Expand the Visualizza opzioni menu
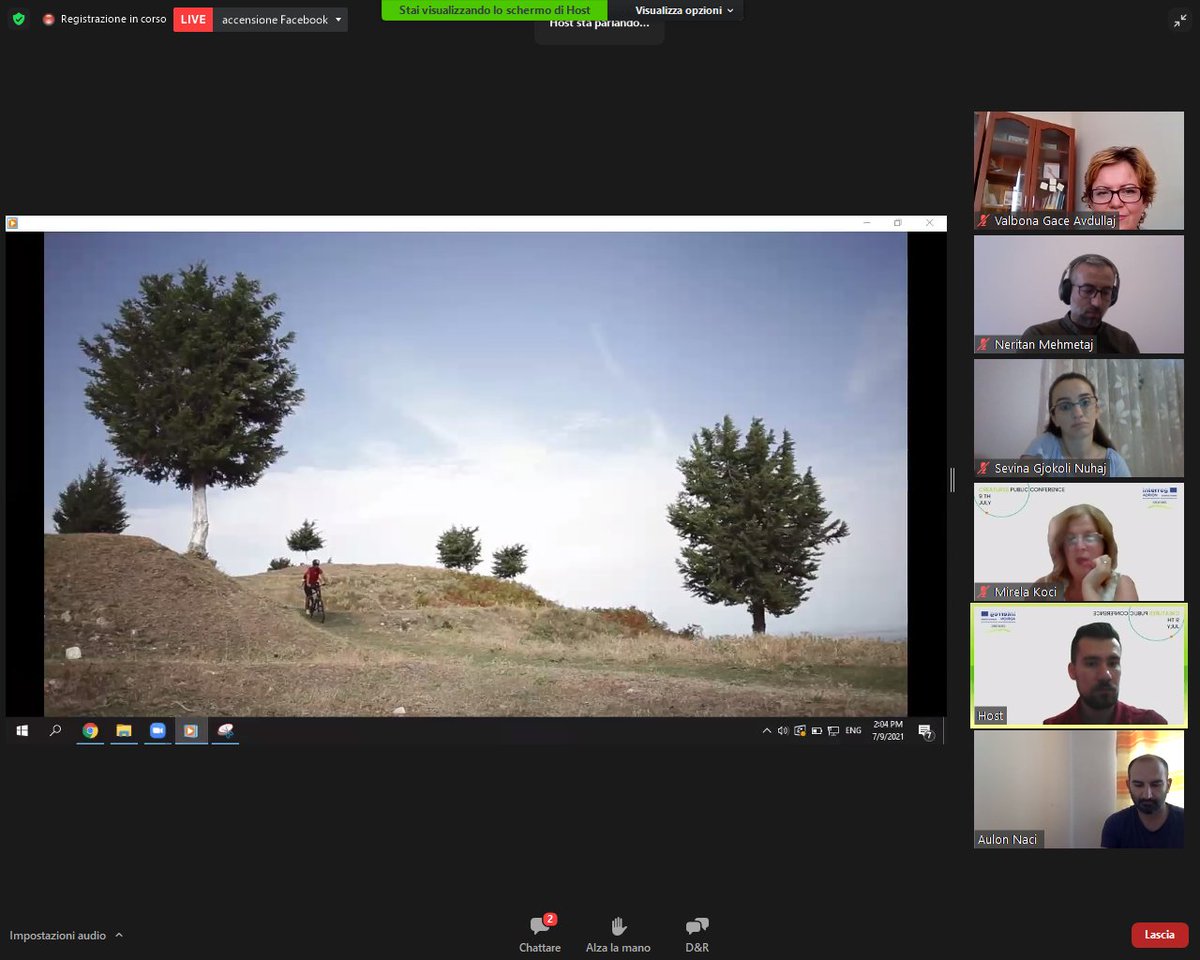This screenshot has width=1200, height=960. tap(684, 10)
